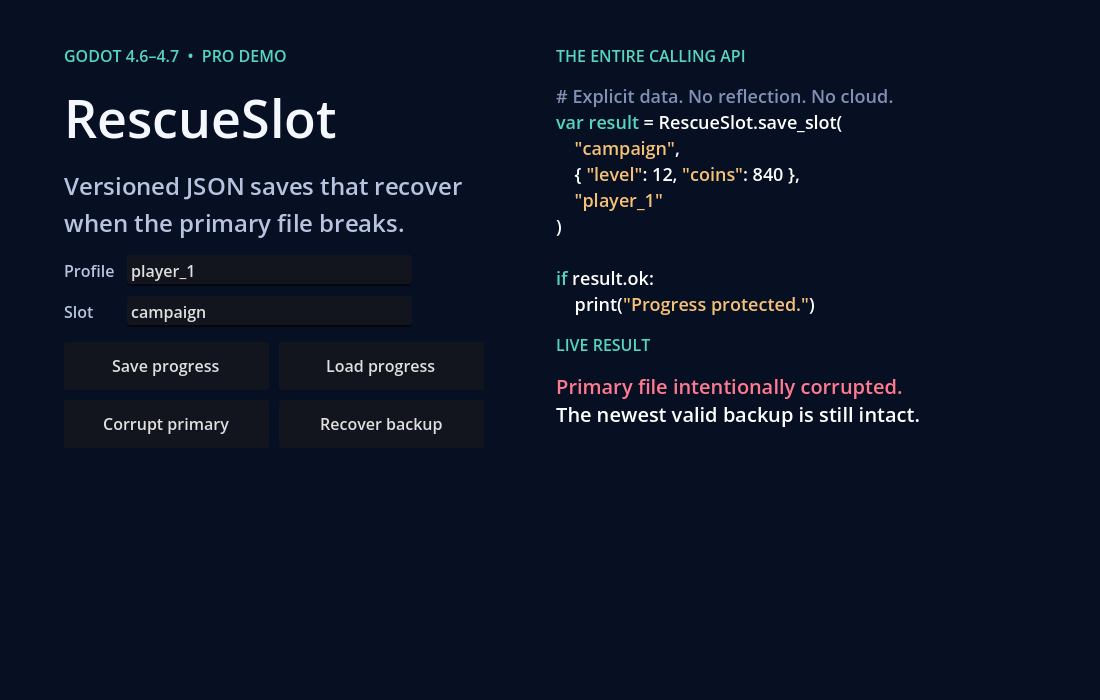Click the 'Versioned JSON saves' tagline text
The height and width of the screenshot is (700, 1100).
(x=263, y=205)
